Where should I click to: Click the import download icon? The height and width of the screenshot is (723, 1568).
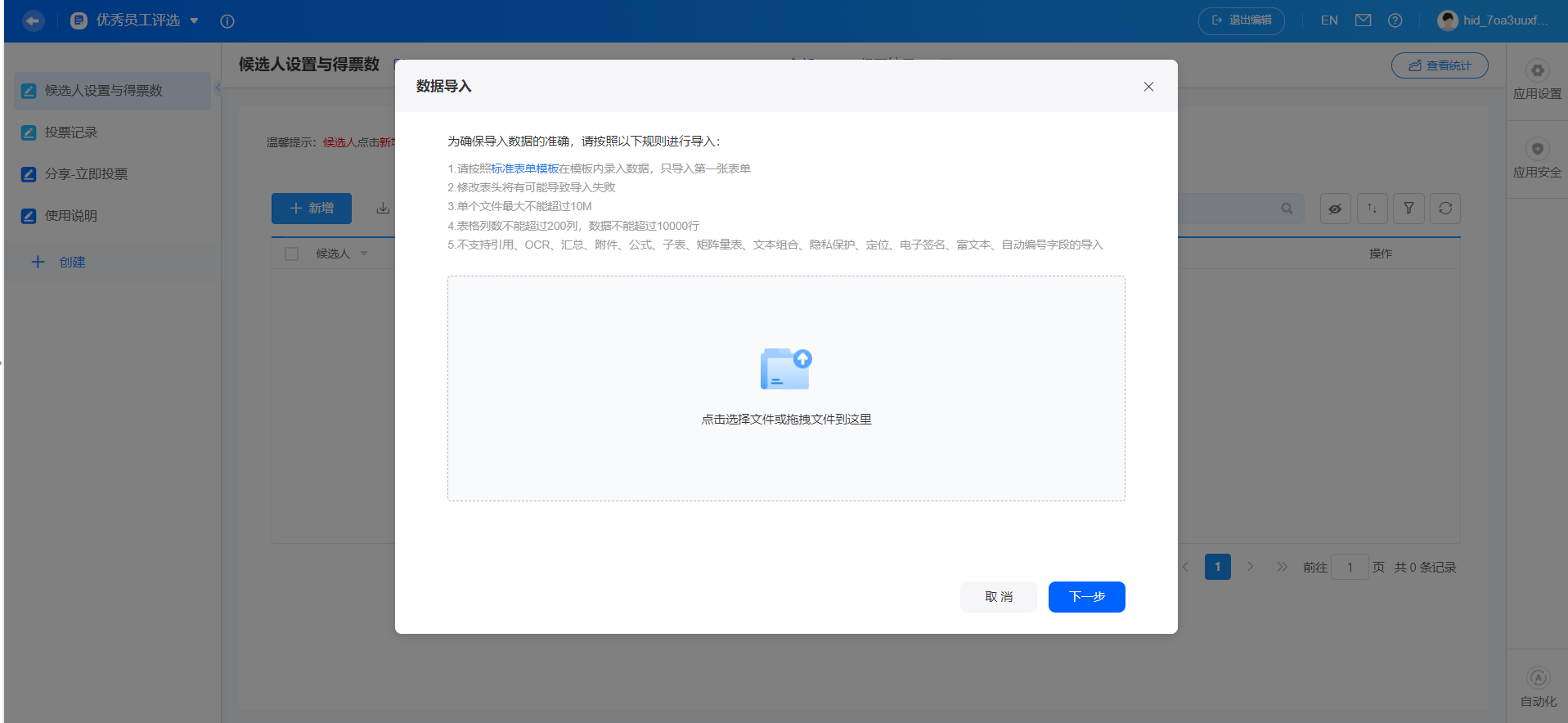(383, 209)
